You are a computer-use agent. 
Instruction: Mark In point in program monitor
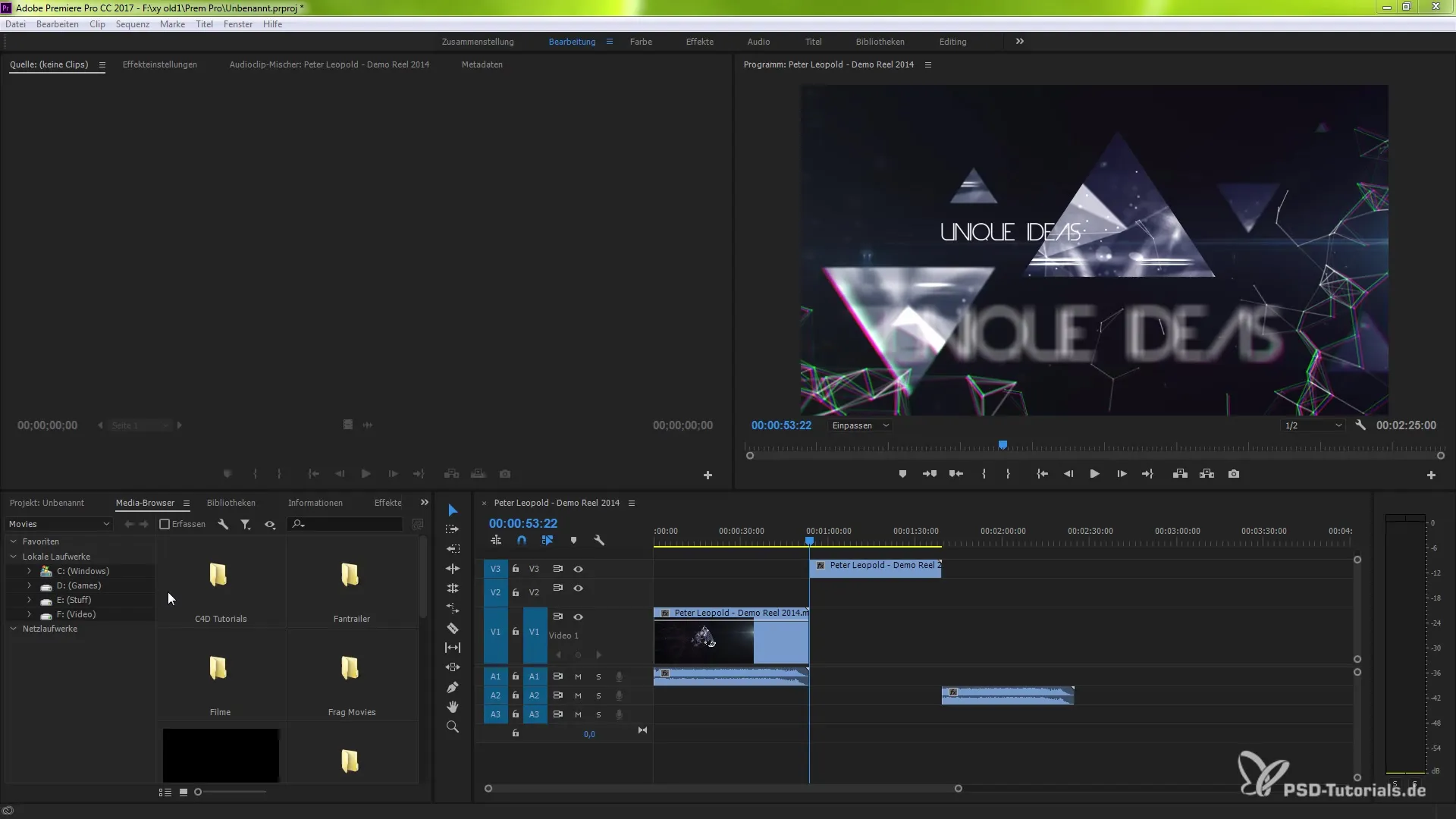click(x=984, y=474)
